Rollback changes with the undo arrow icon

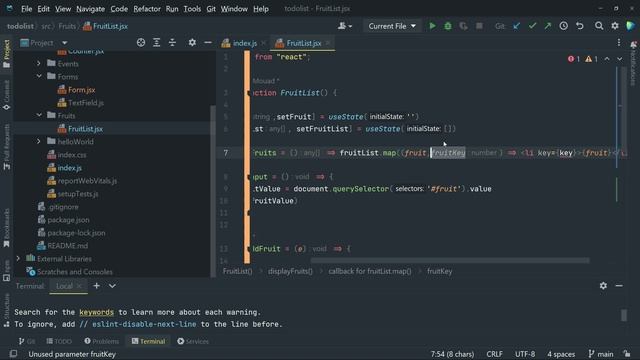click(580, 26)
